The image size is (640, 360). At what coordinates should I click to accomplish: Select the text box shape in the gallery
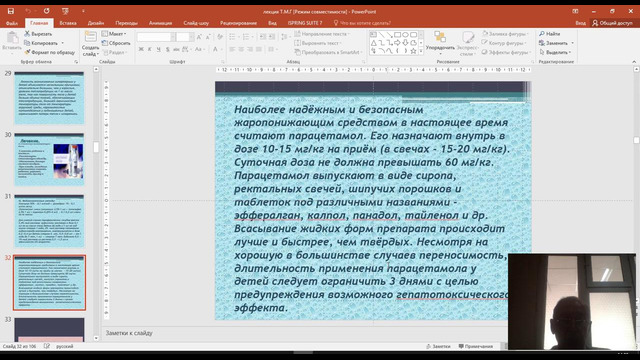tap(373, 35)
